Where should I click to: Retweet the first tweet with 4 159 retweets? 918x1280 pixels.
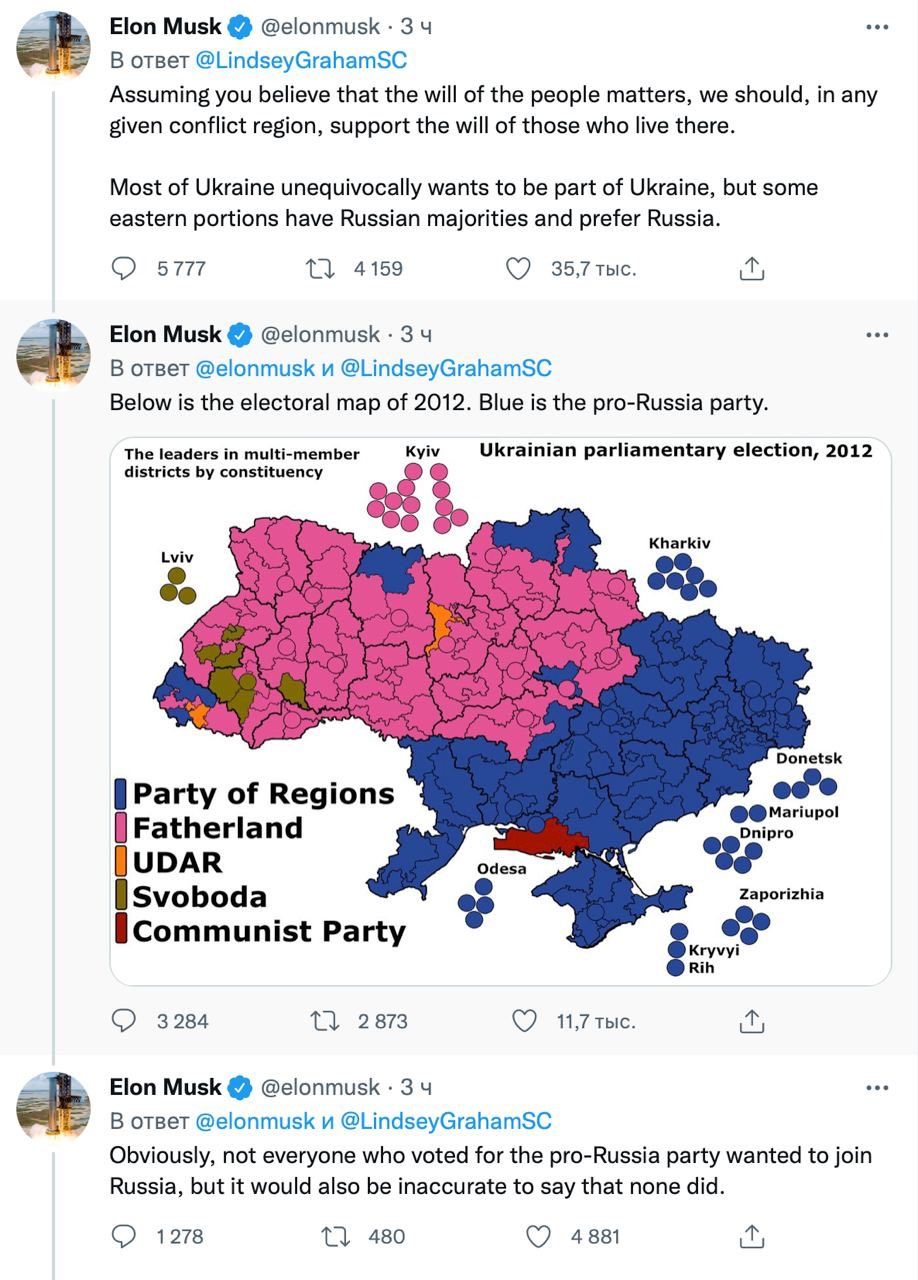(319, 268)
